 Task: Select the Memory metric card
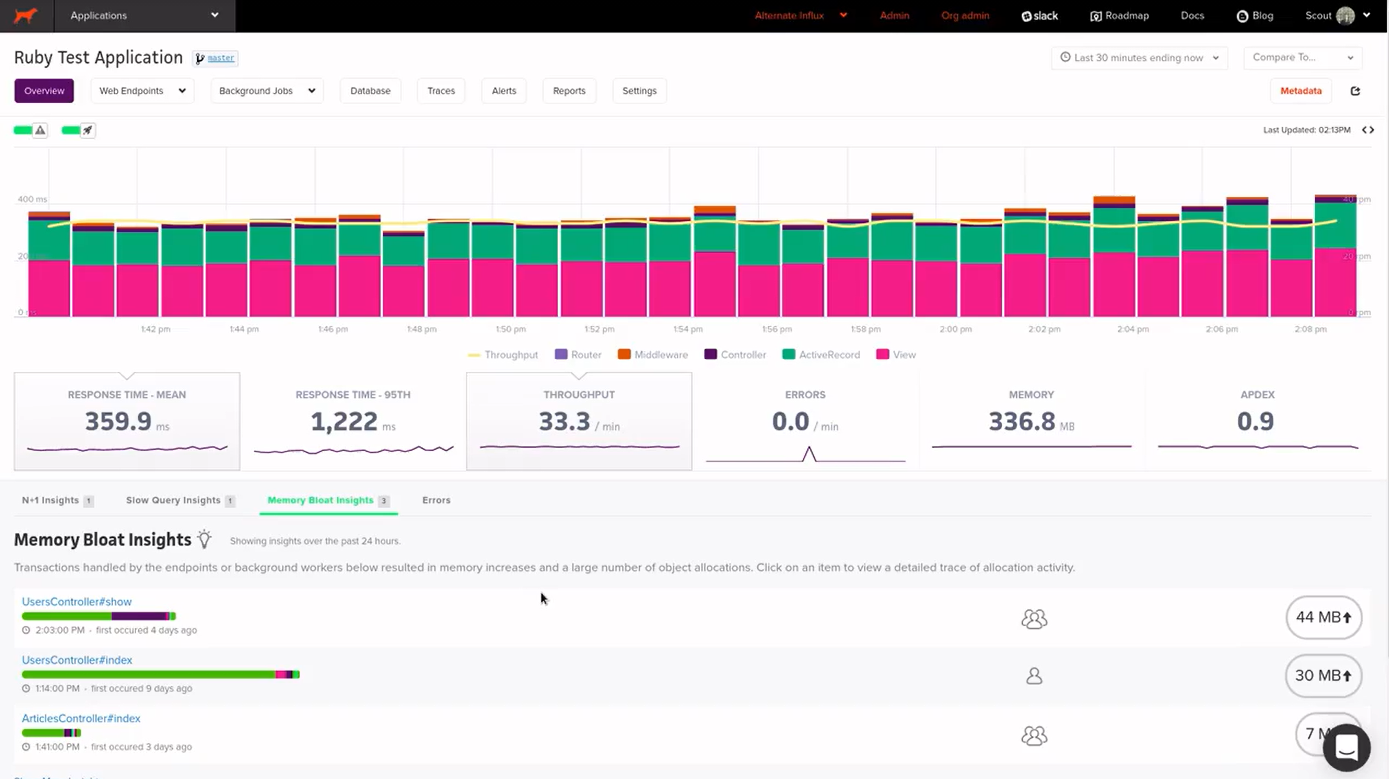pyautogui.click(x=1031, y=421)
